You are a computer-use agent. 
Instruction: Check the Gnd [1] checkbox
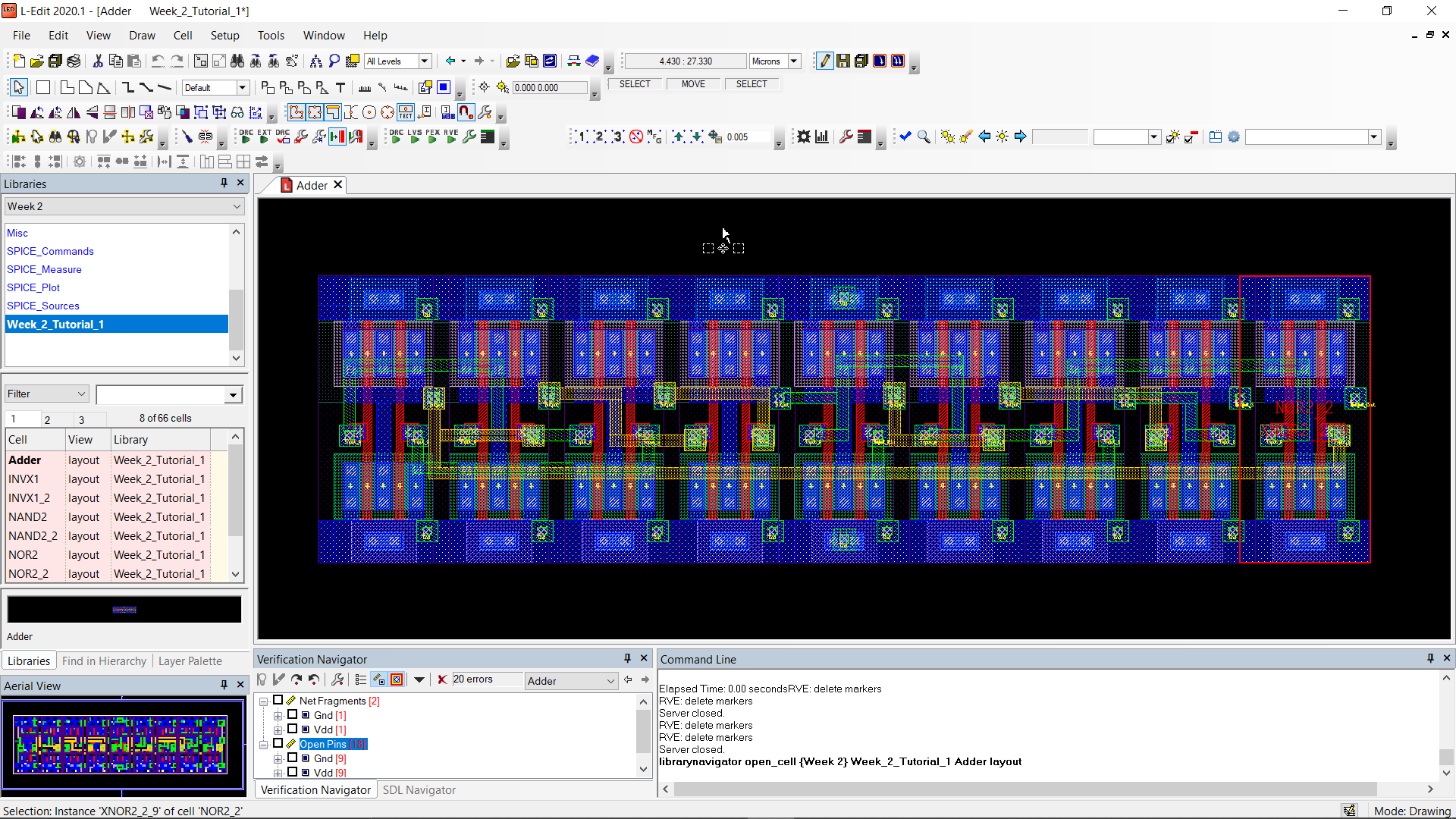tap(293, 715)
